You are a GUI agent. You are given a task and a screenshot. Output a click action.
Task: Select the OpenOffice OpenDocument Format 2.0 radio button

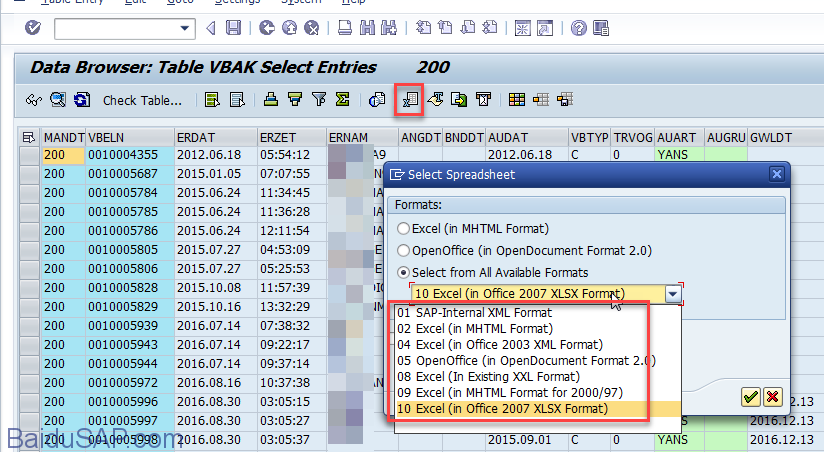[403, 251]
